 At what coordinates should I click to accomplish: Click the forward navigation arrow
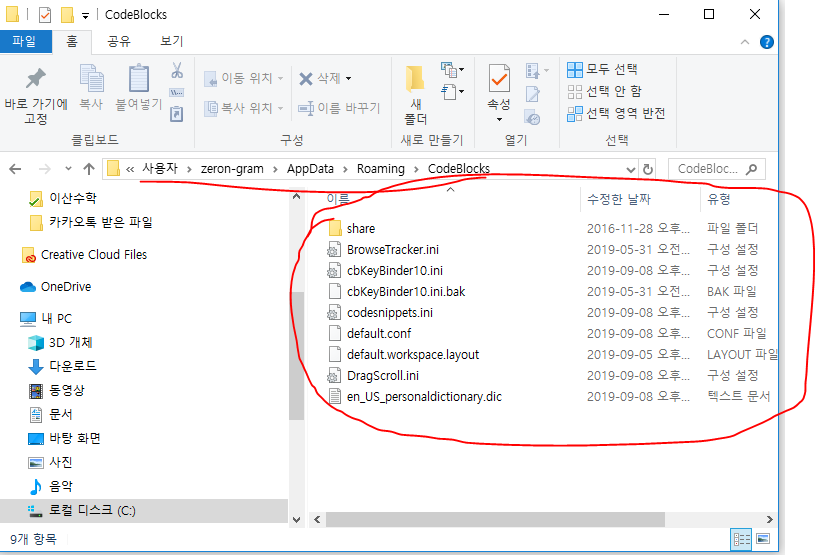pos(45,169)
